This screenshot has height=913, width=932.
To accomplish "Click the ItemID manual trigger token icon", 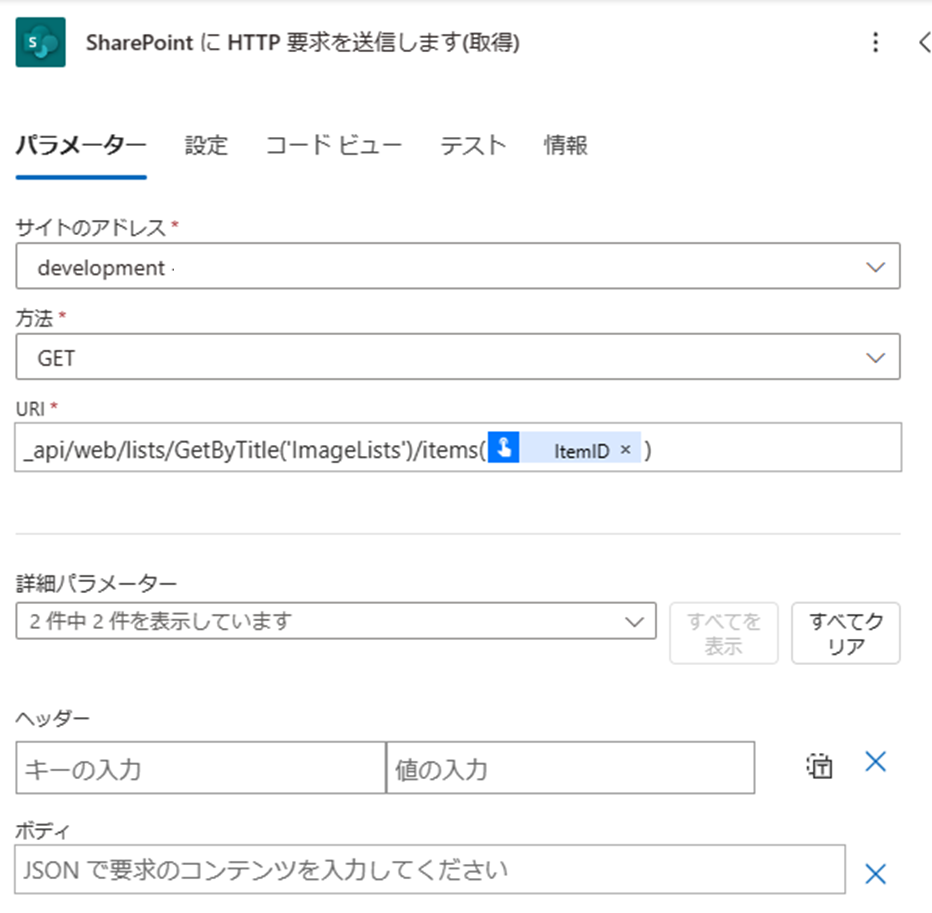I will [503, 447].
